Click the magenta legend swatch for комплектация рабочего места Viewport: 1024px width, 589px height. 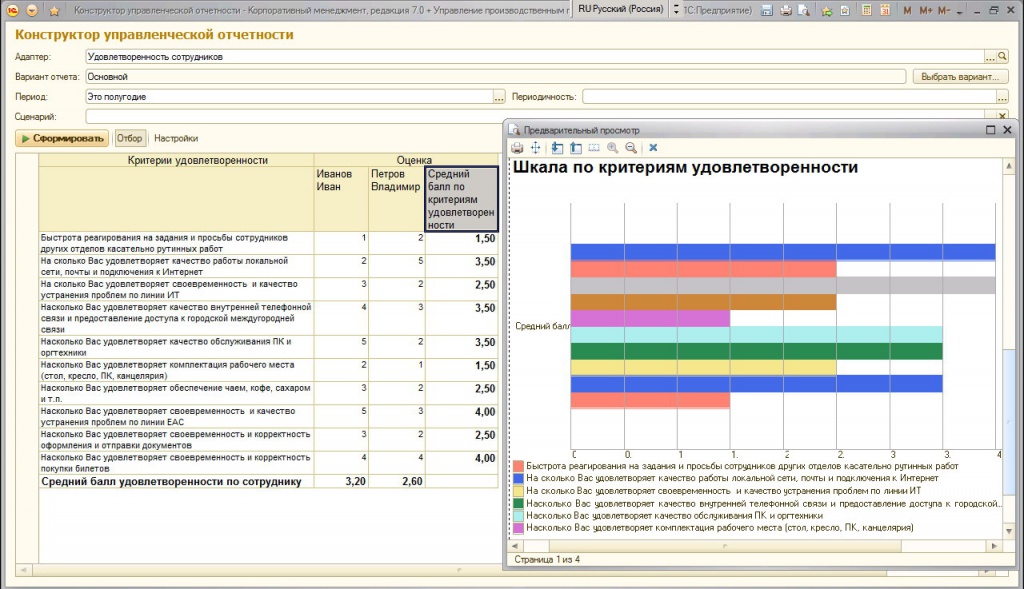tap(519, 528)
